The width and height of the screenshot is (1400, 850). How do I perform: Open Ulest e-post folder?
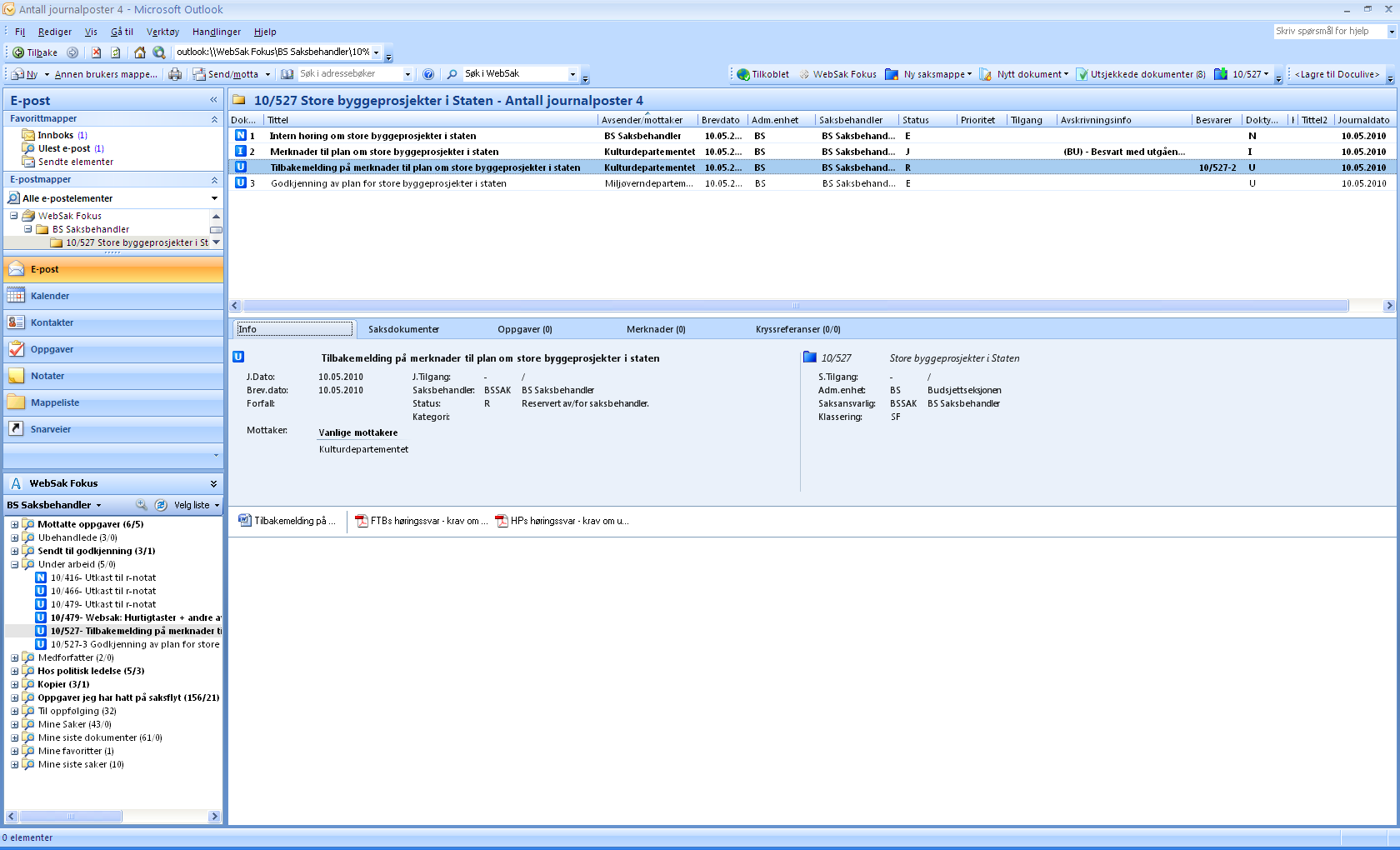point(64,148)
